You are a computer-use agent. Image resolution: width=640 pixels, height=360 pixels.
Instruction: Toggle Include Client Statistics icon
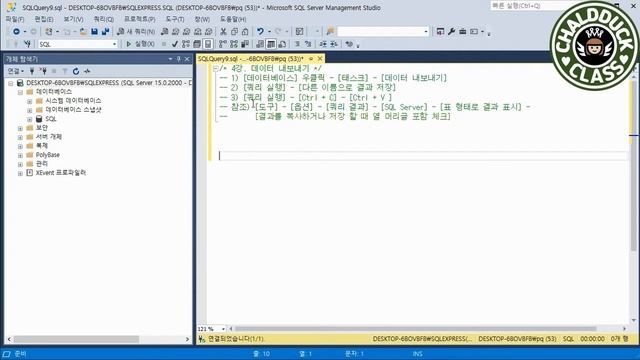245,44
